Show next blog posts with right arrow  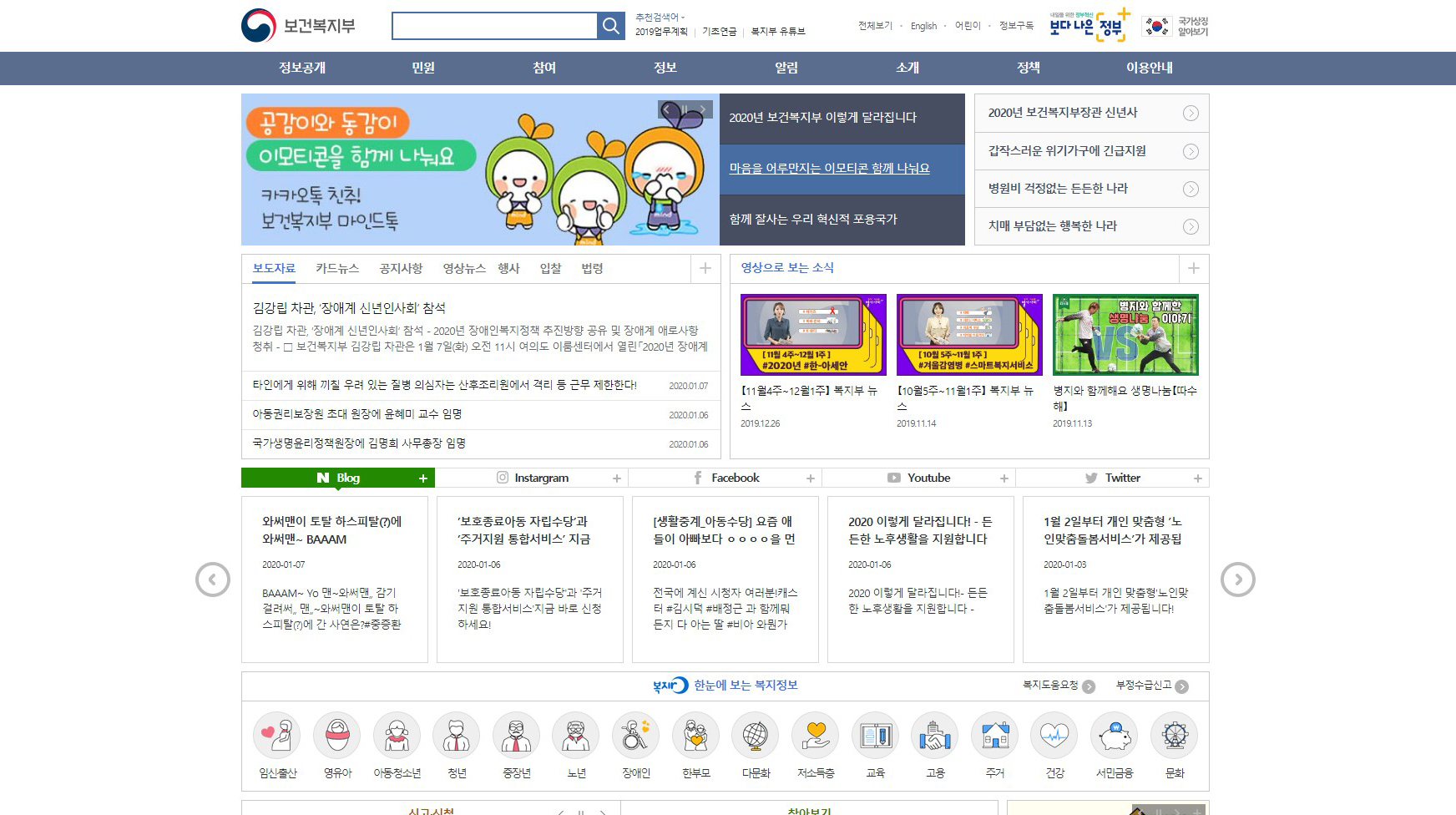1238,580
